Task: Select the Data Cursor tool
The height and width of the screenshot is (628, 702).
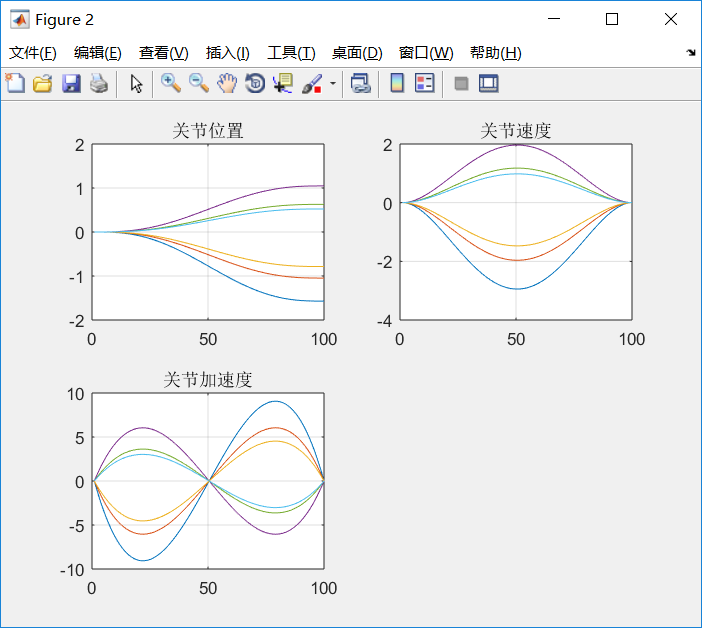Action: point(283,84)
